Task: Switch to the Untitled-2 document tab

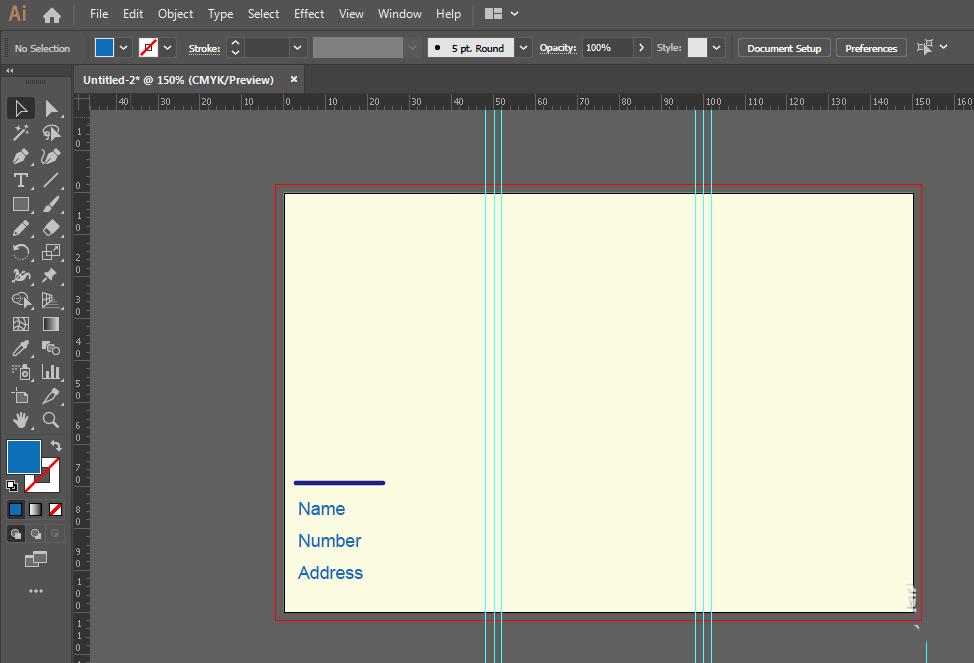Action: pos(178,80)
